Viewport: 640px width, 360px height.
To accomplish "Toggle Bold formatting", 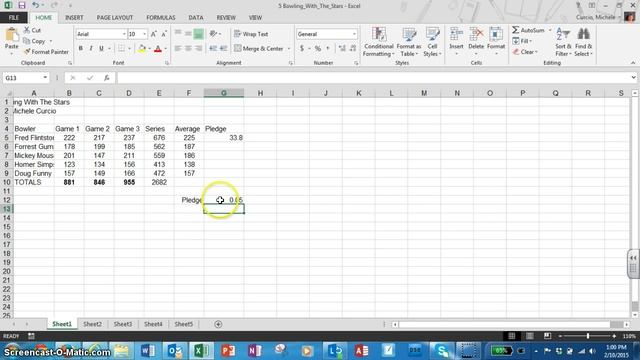I will point(80,49).
